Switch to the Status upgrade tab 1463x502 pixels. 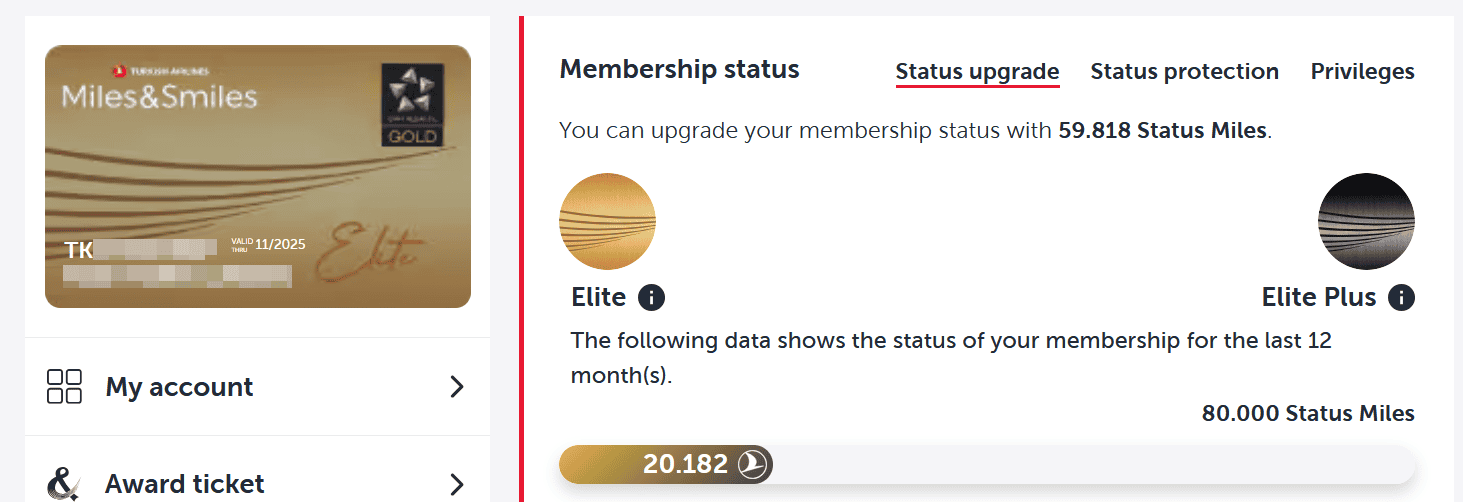click(977, 72)
